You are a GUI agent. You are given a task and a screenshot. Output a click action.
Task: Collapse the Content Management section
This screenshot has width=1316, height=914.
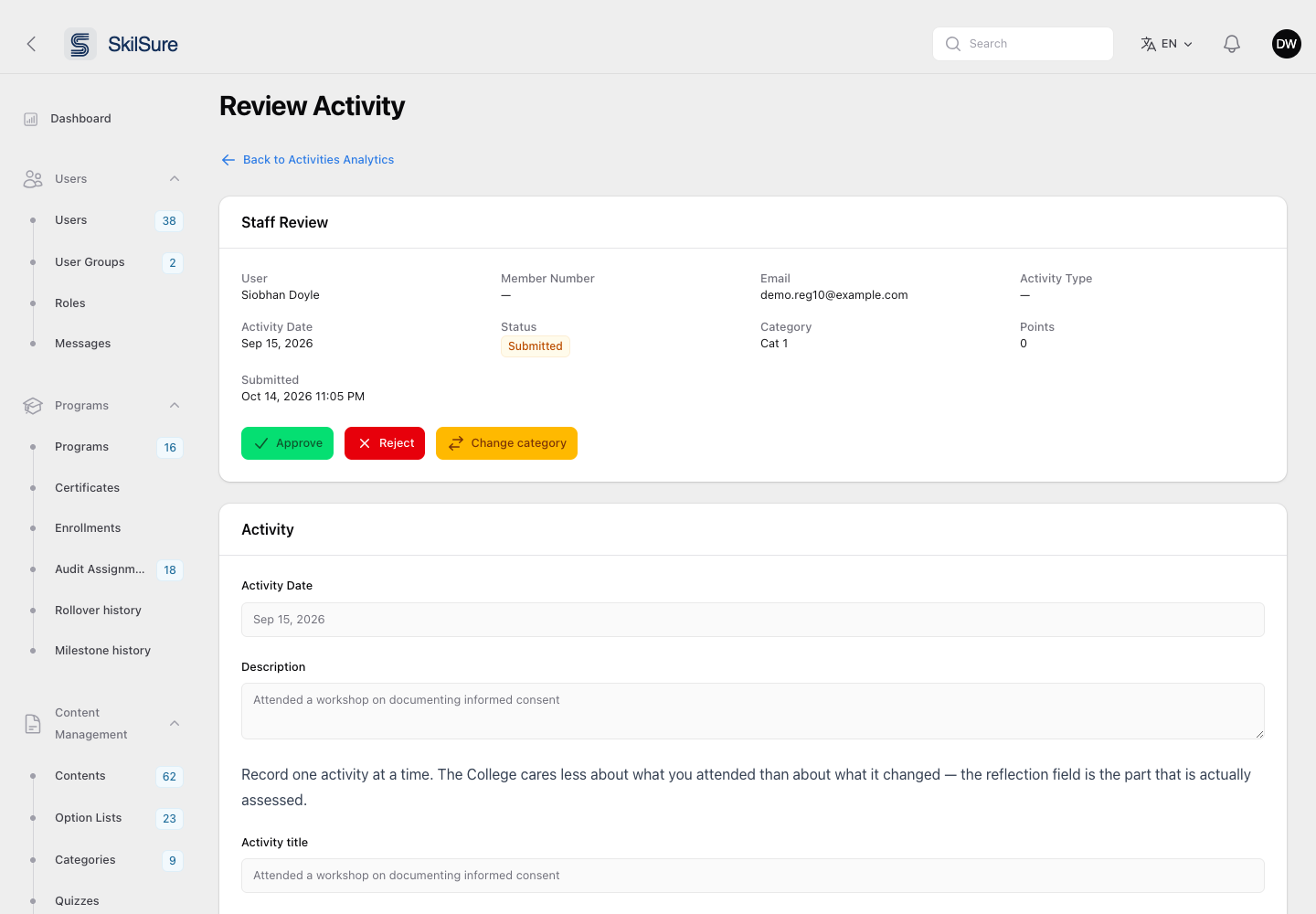pos(175,724)
